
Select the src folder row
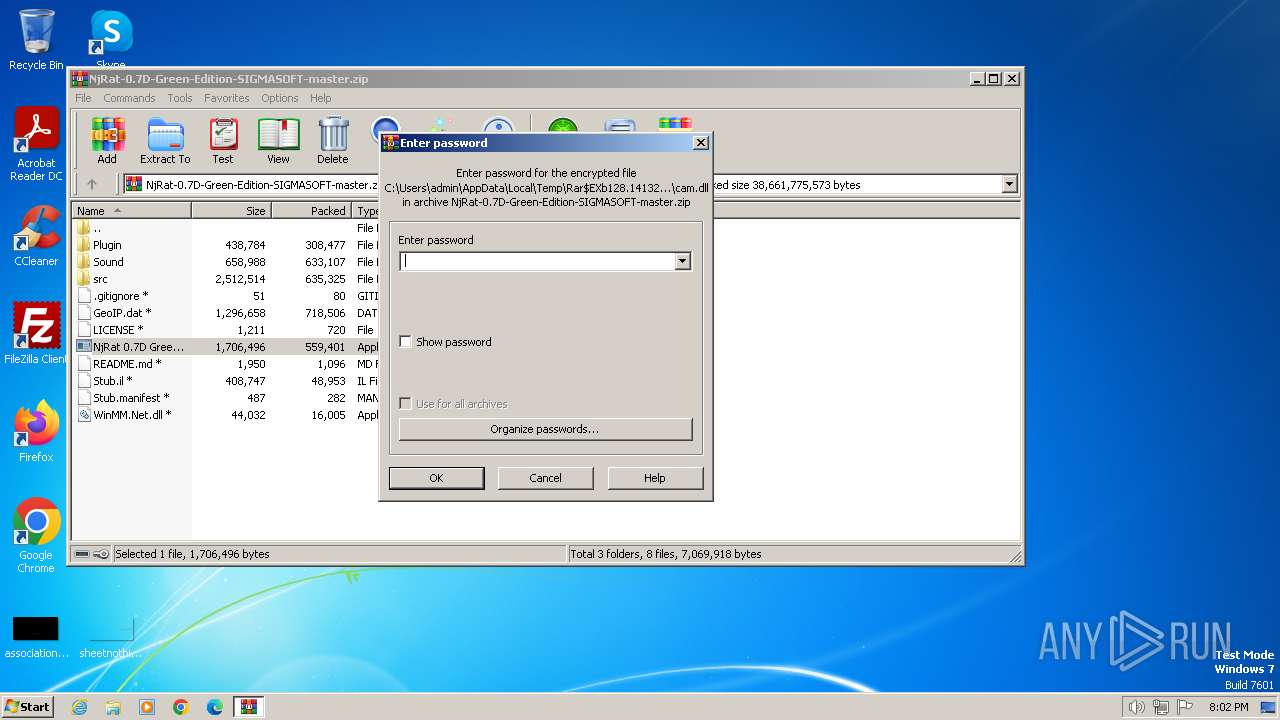[100, 279]
